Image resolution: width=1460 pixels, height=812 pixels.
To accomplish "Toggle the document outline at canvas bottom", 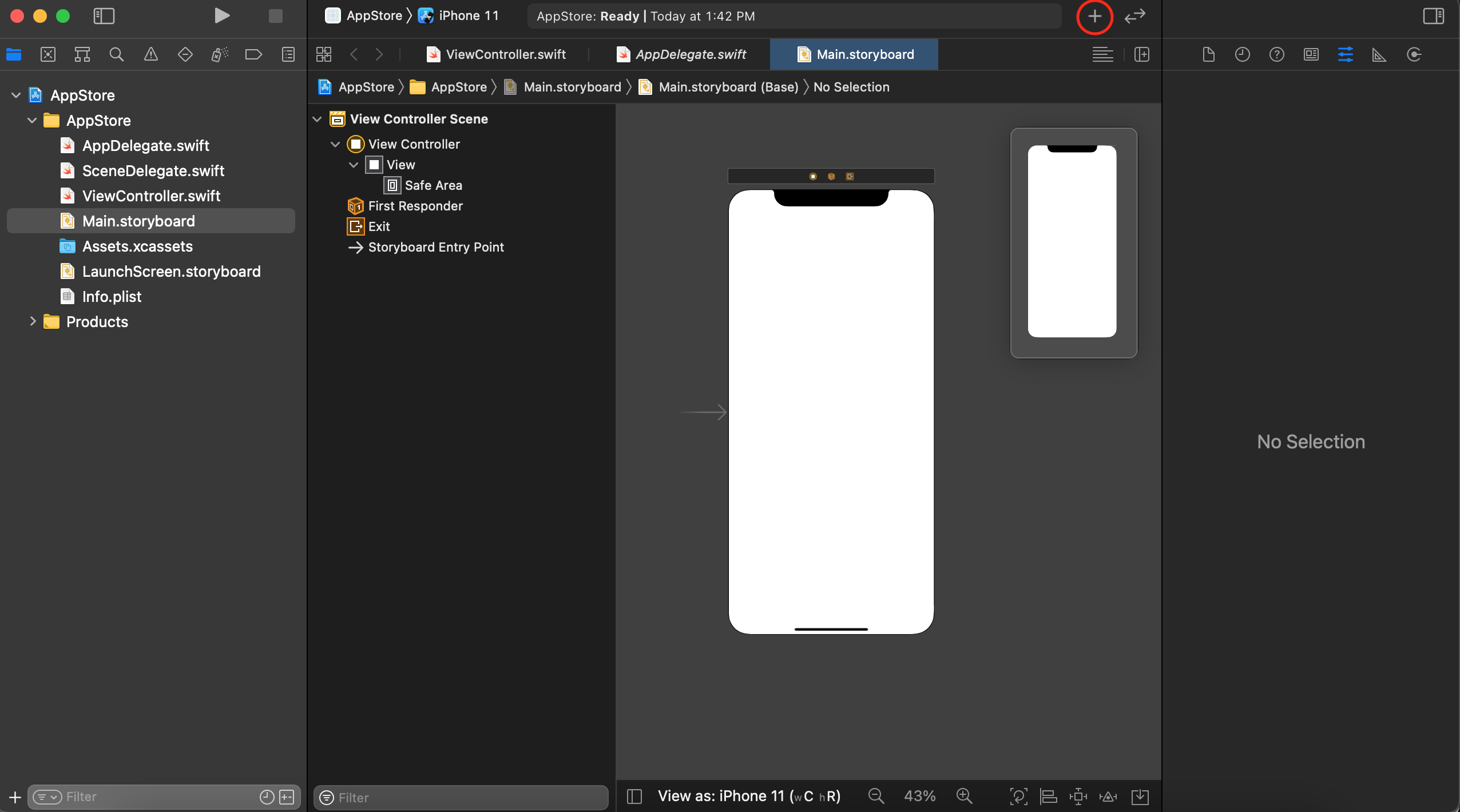I will click(x=634, y=796).
